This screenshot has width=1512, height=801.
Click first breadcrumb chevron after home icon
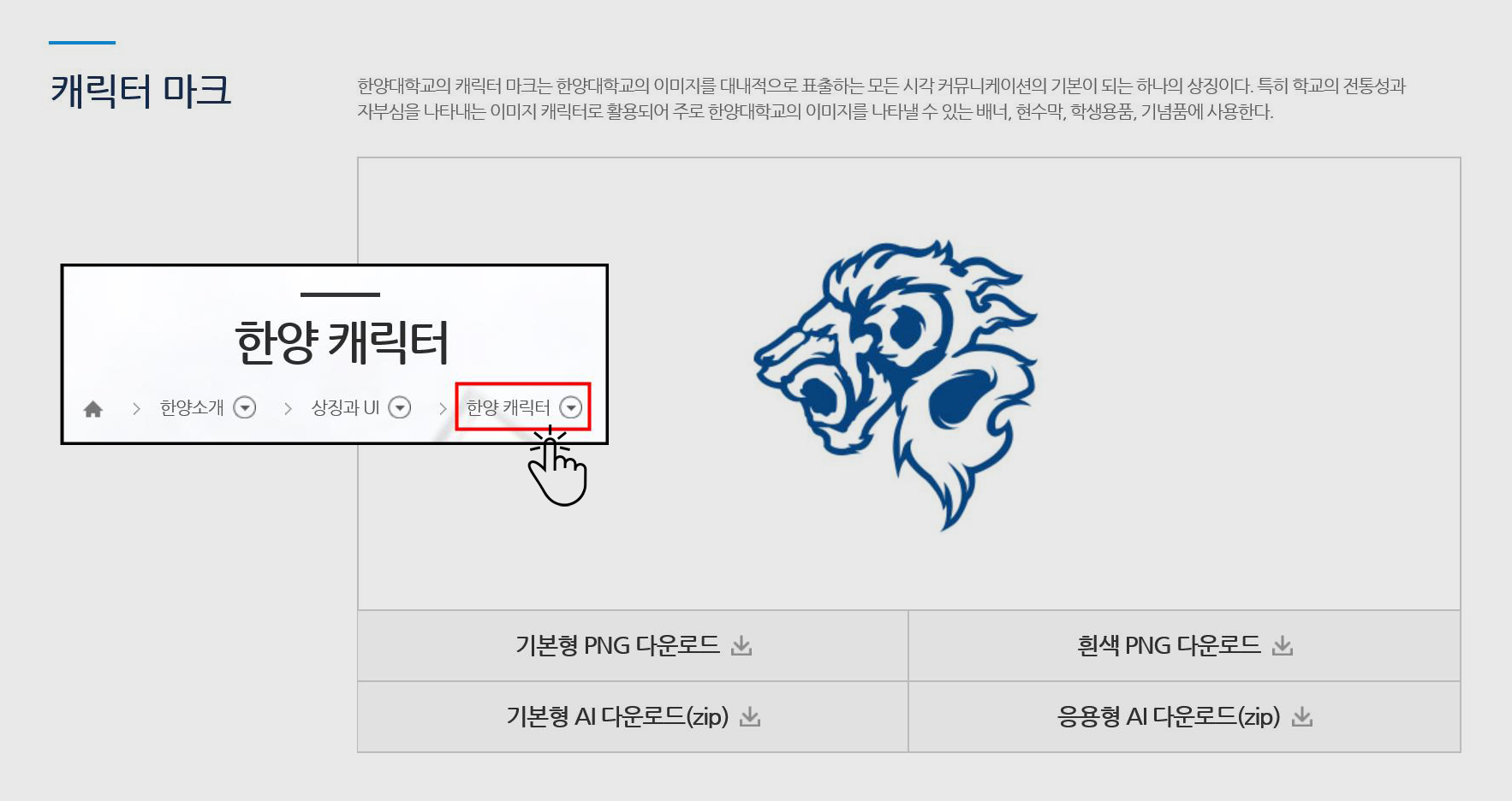click(136, 409)
